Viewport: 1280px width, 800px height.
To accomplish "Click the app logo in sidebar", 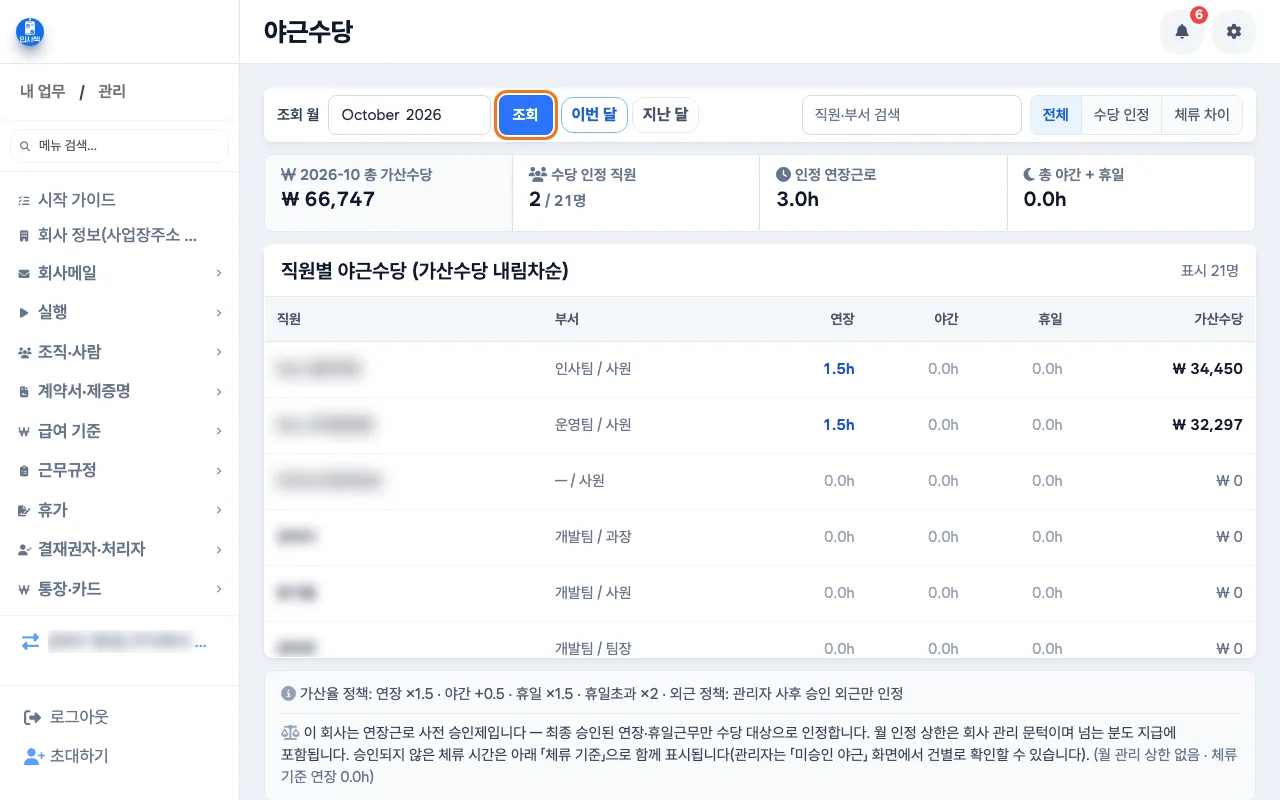I will coord(30,32).
